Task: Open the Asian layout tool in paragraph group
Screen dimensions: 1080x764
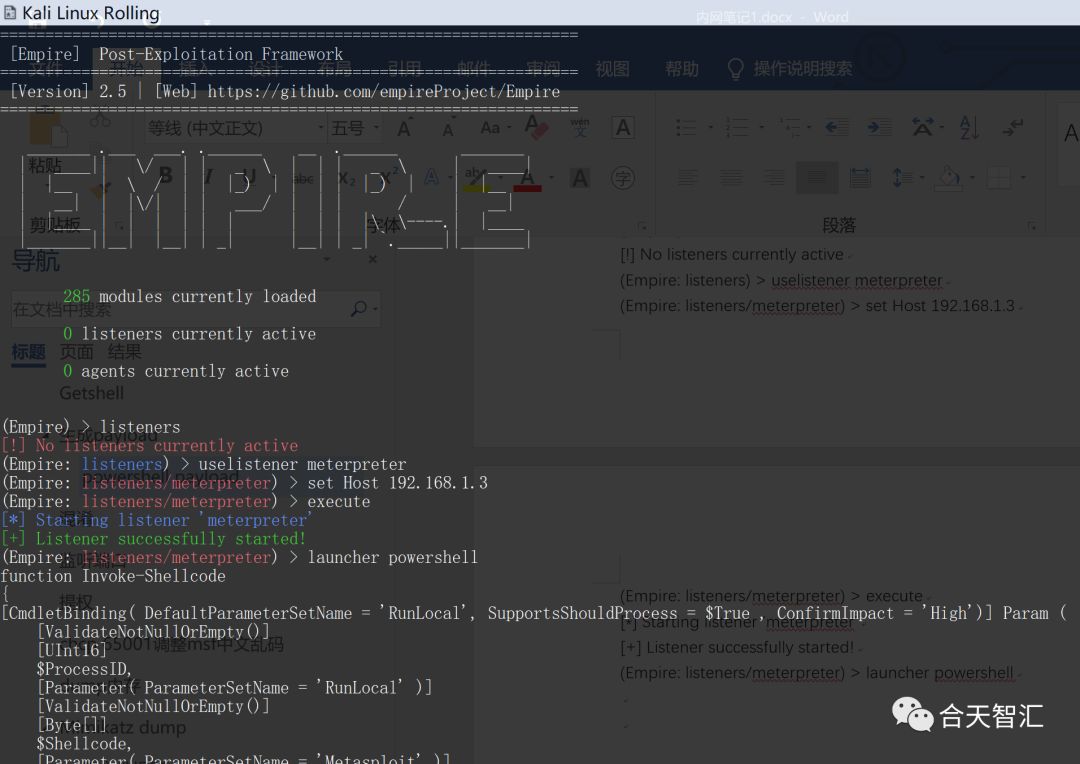Action: [x=922, y=127]
